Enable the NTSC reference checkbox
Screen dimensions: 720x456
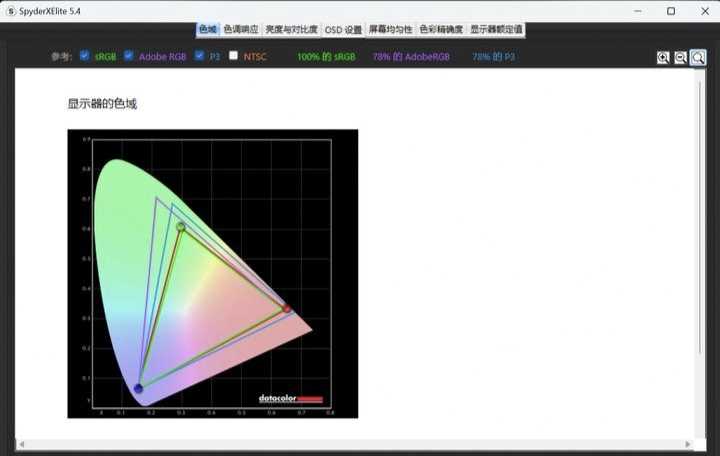coord(233,56)
